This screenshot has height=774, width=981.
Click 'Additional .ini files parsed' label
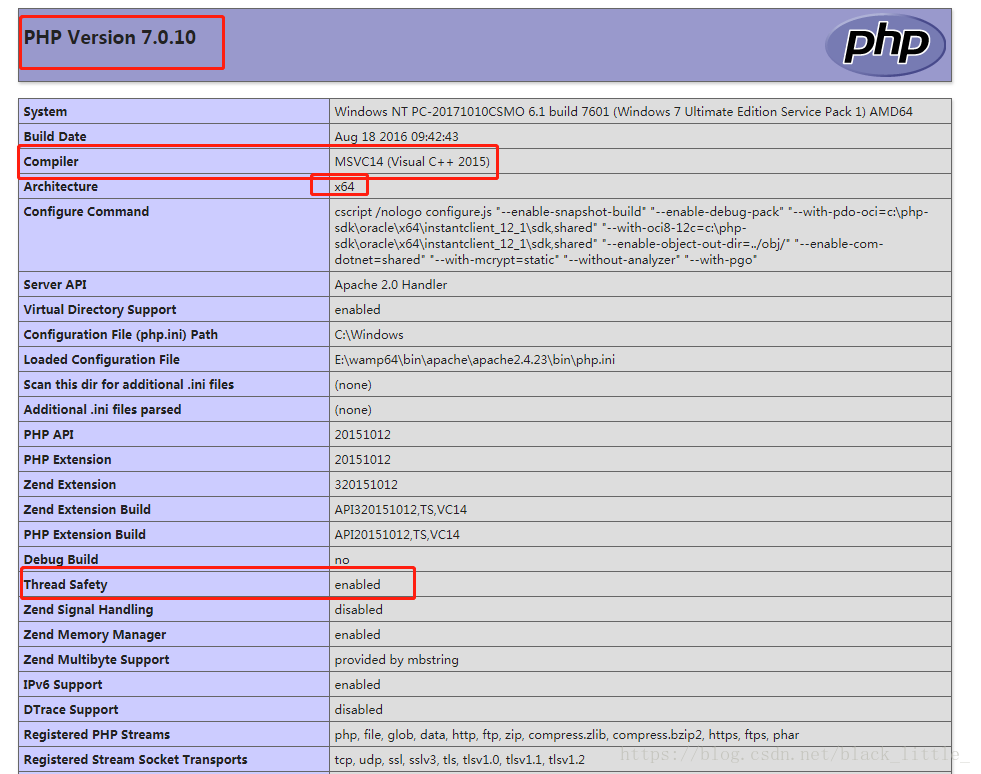point(102,410)
